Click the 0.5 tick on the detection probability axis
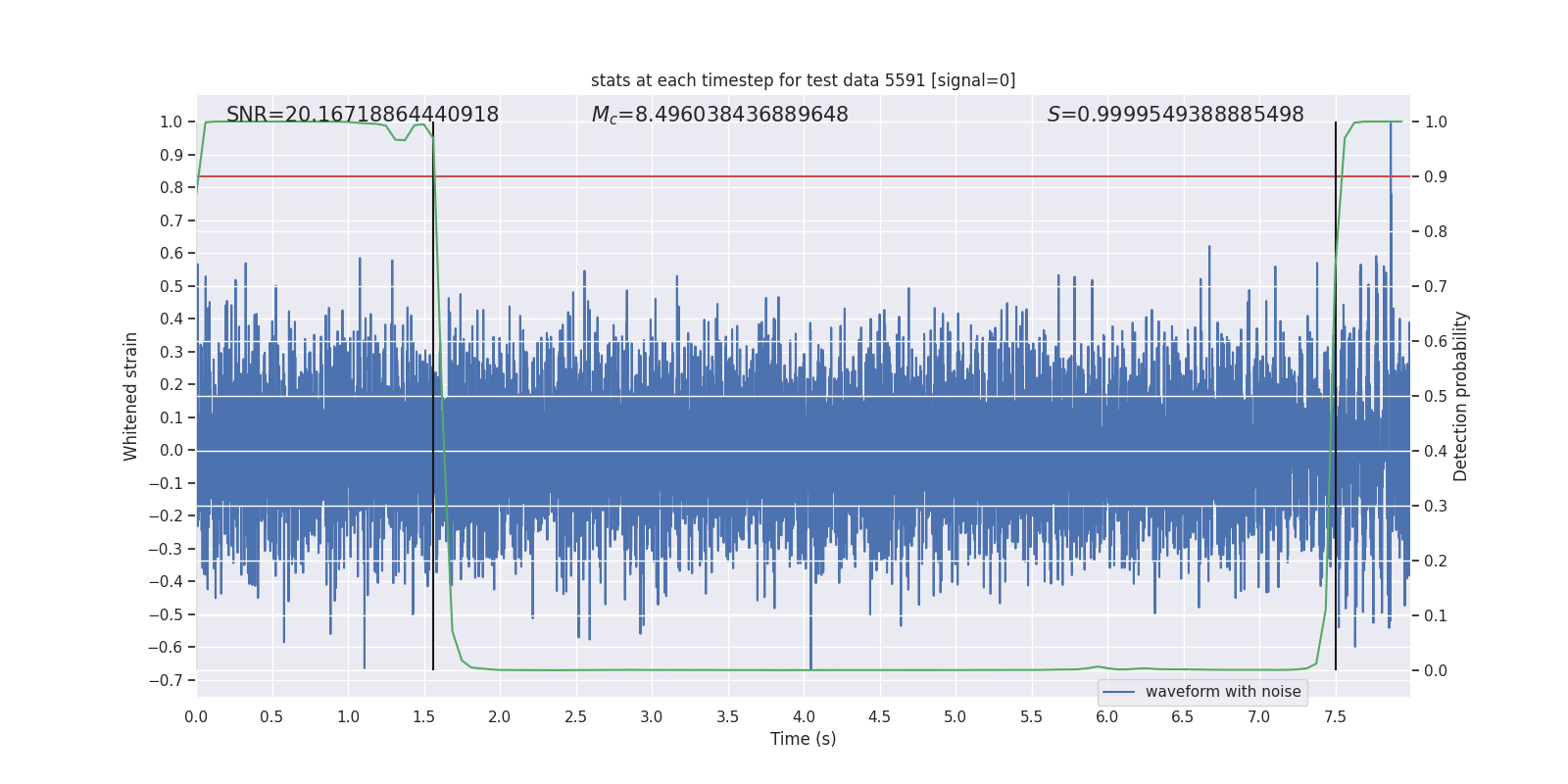1568x784 pixels. pyautogui.click(x=1436, y=397)
